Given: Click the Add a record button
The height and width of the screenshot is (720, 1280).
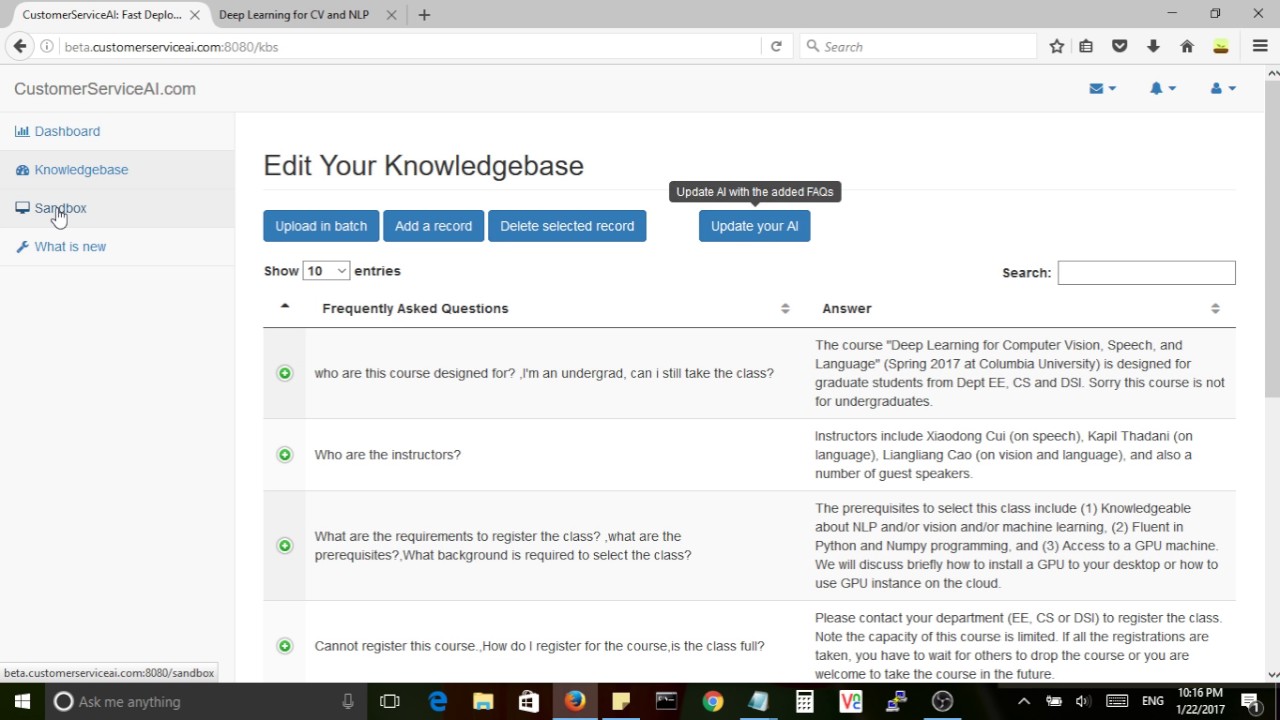Looking at the screenshot, I should coord(433,226).
